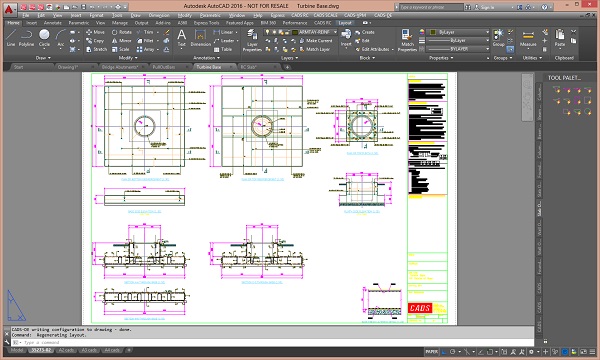Switch to the Manage ribbon tab
The width and height of the screenshot is (600, 360).
[120, 23]
